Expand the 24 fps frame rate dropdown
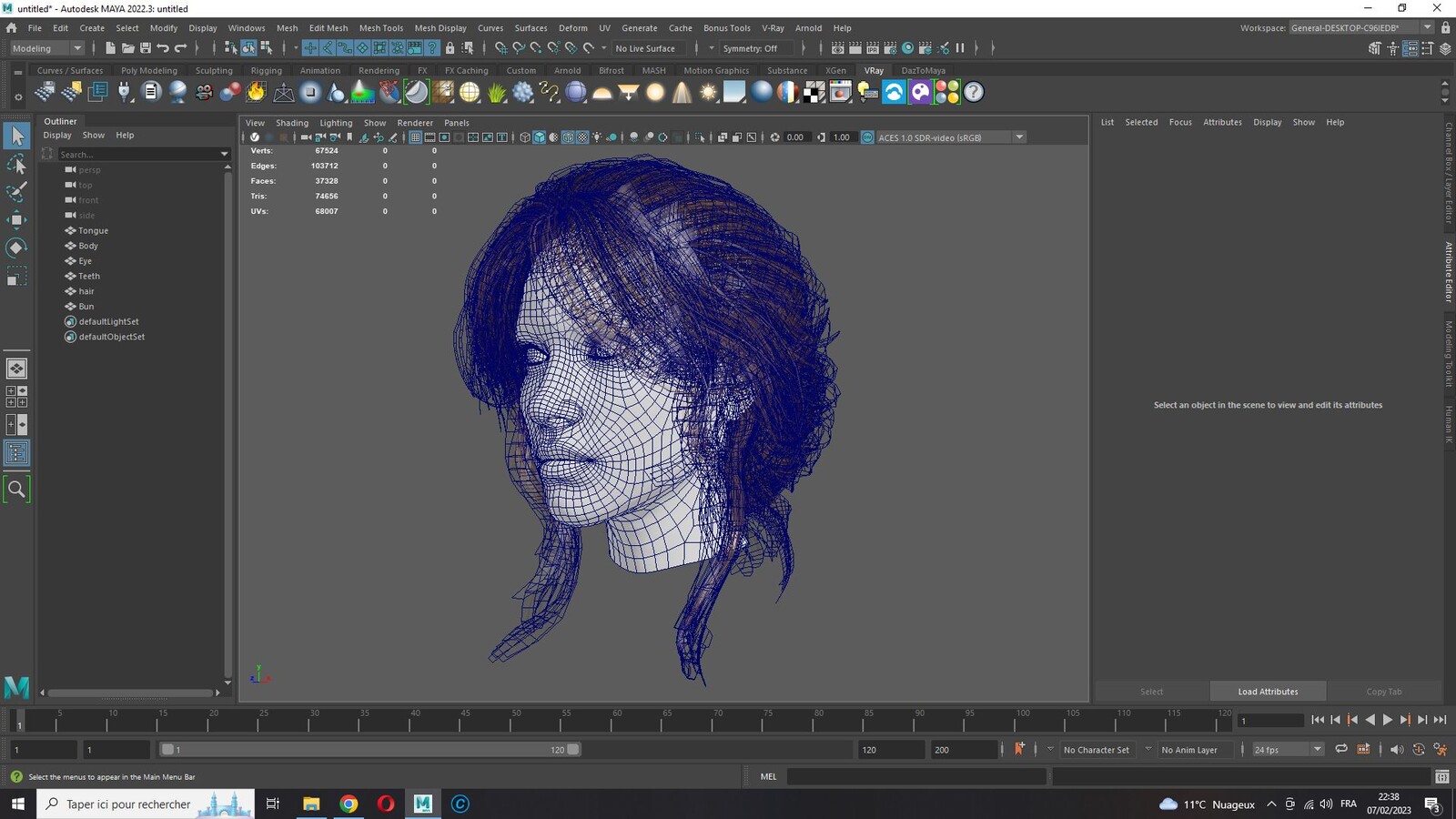The height and width of the screenshot is (819, 1456). (1288, 750)
